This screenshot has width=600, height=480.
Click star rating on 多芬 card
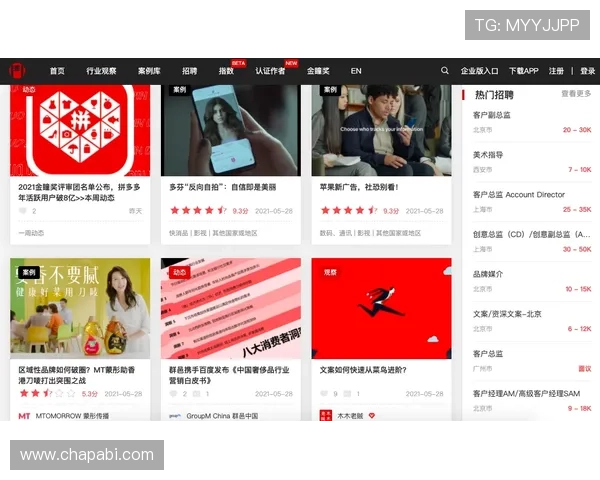(x=198, y=211)
